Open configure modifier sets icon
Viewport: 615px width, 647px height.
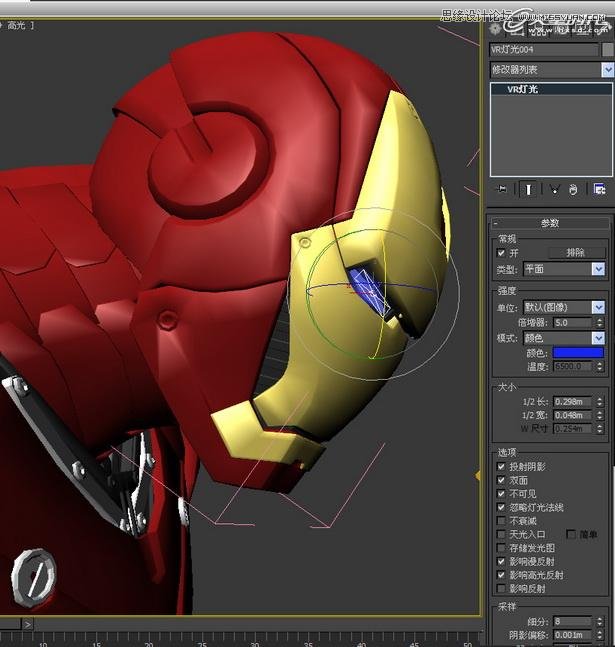click(x=599, y=189)
